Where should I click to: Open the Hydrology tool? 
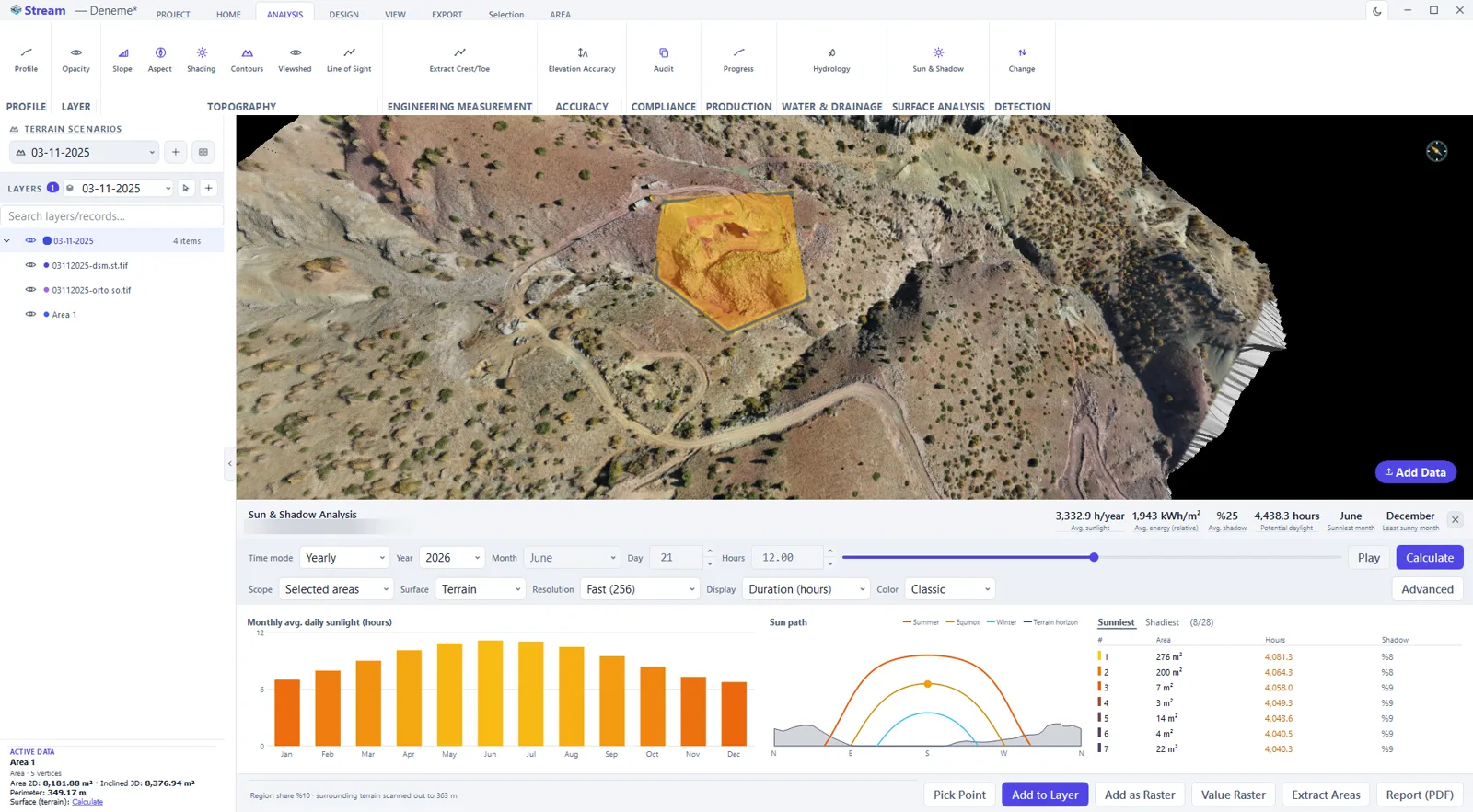(831, 59)
